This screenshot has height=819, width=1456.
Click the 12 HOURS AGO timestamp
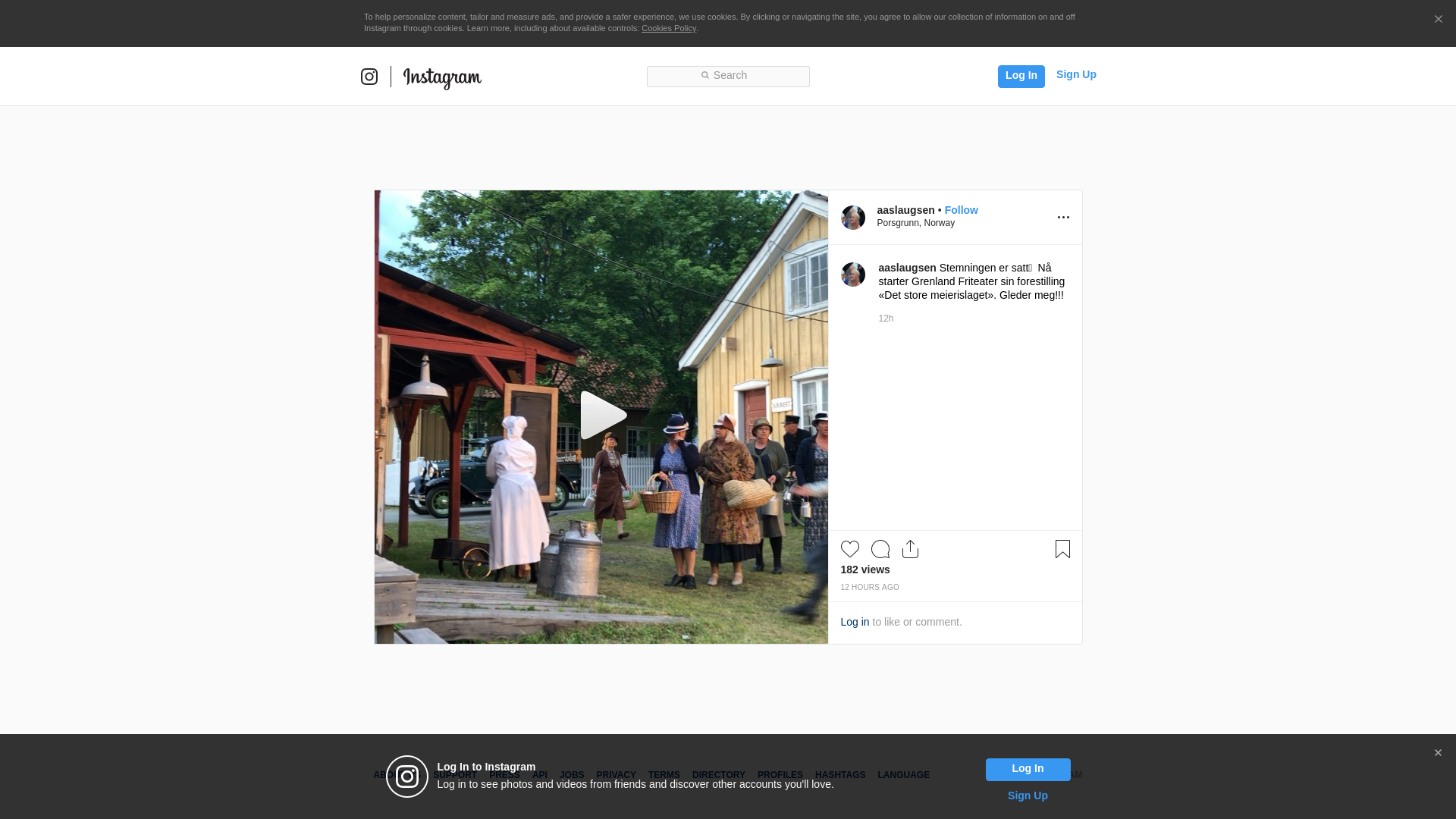pyautogui.click(x=870, y=588)
